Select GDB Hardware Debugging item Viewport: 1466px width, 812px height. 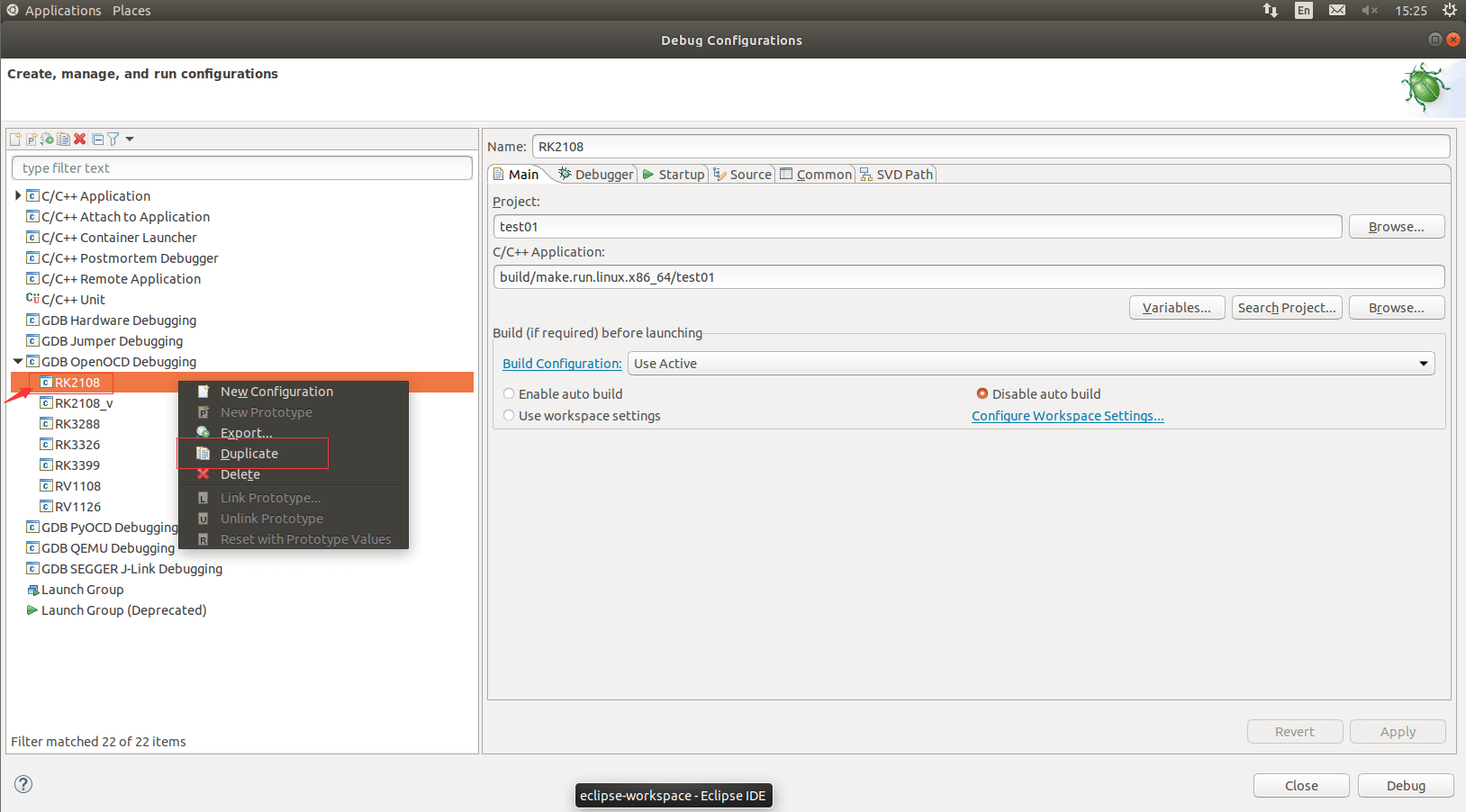point(119,320)
